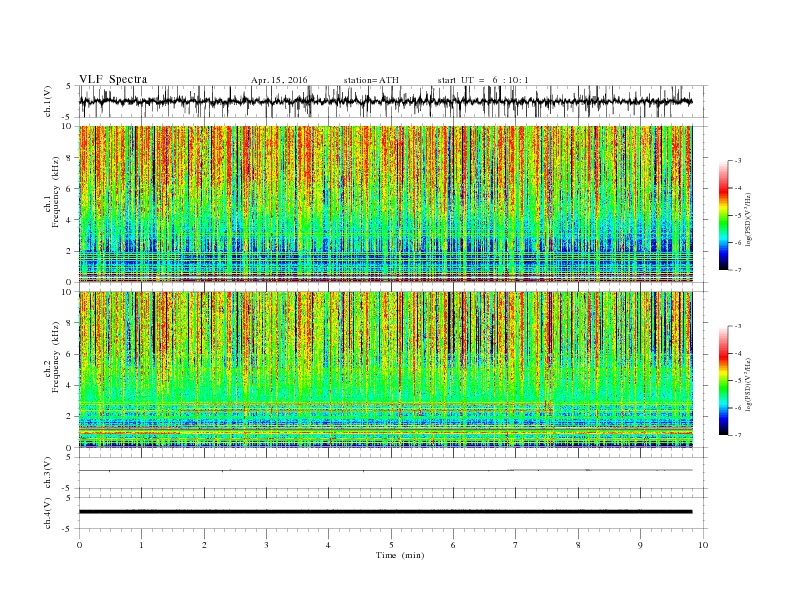The width and height of the screenshot is (792, 612).
Task: Click the 6 kHz tick on ch.2 spectrogram
Action: click(70, 354)
